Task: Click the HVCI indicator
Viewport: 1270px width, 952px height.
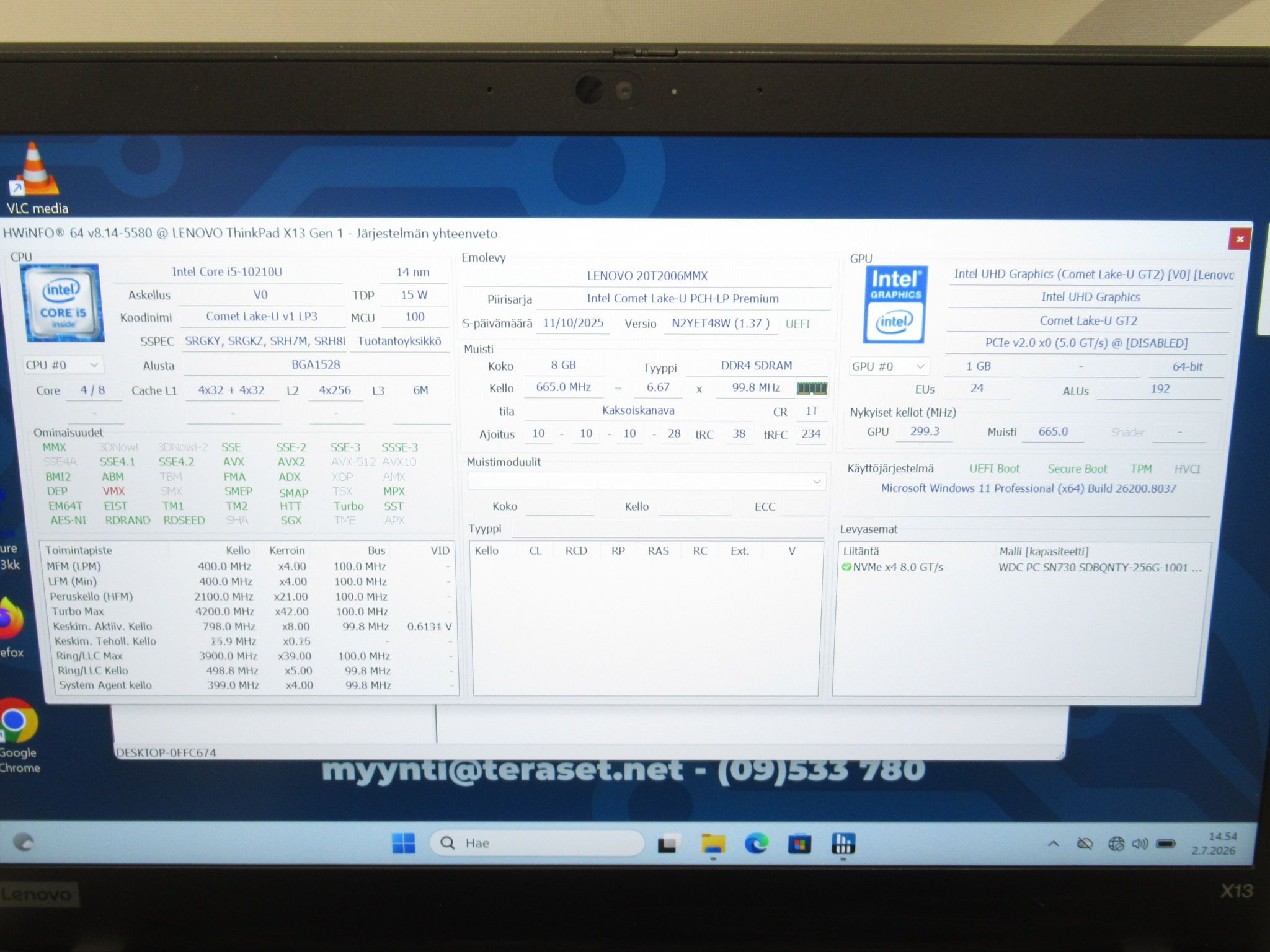Action: coord(1187,469)
